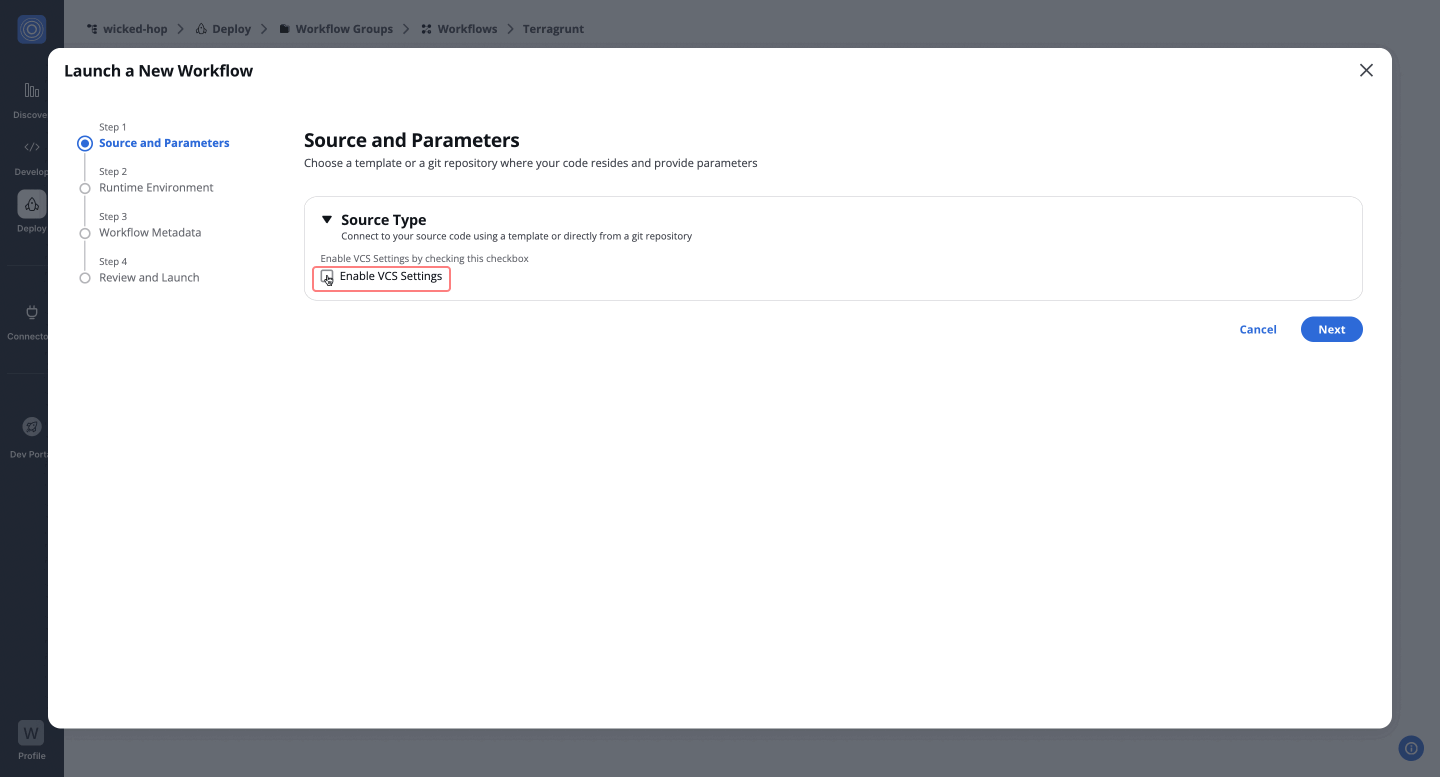Viewport: 1440px width, 777px height.
Task: Open the wicked-hop breadcrumb
Action: pos(135,29)
